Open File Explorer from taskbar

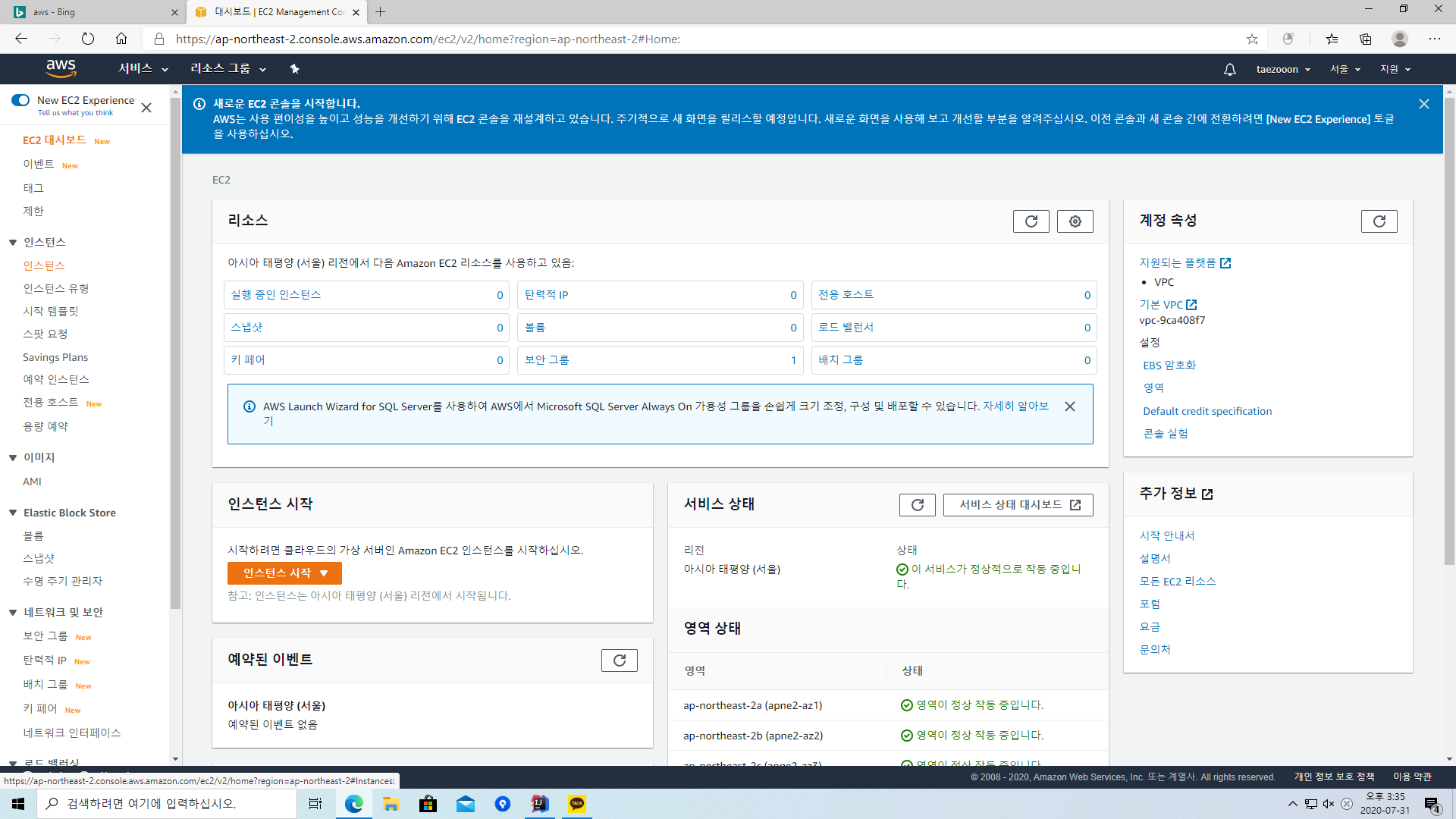click(391, 804)
